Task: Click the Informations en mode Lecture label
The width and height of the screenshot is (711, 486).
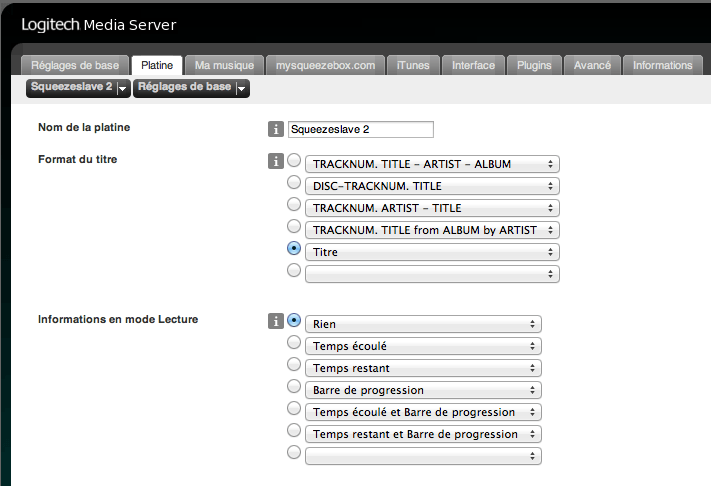Action: pyautogui.click(x=118, y=319)
